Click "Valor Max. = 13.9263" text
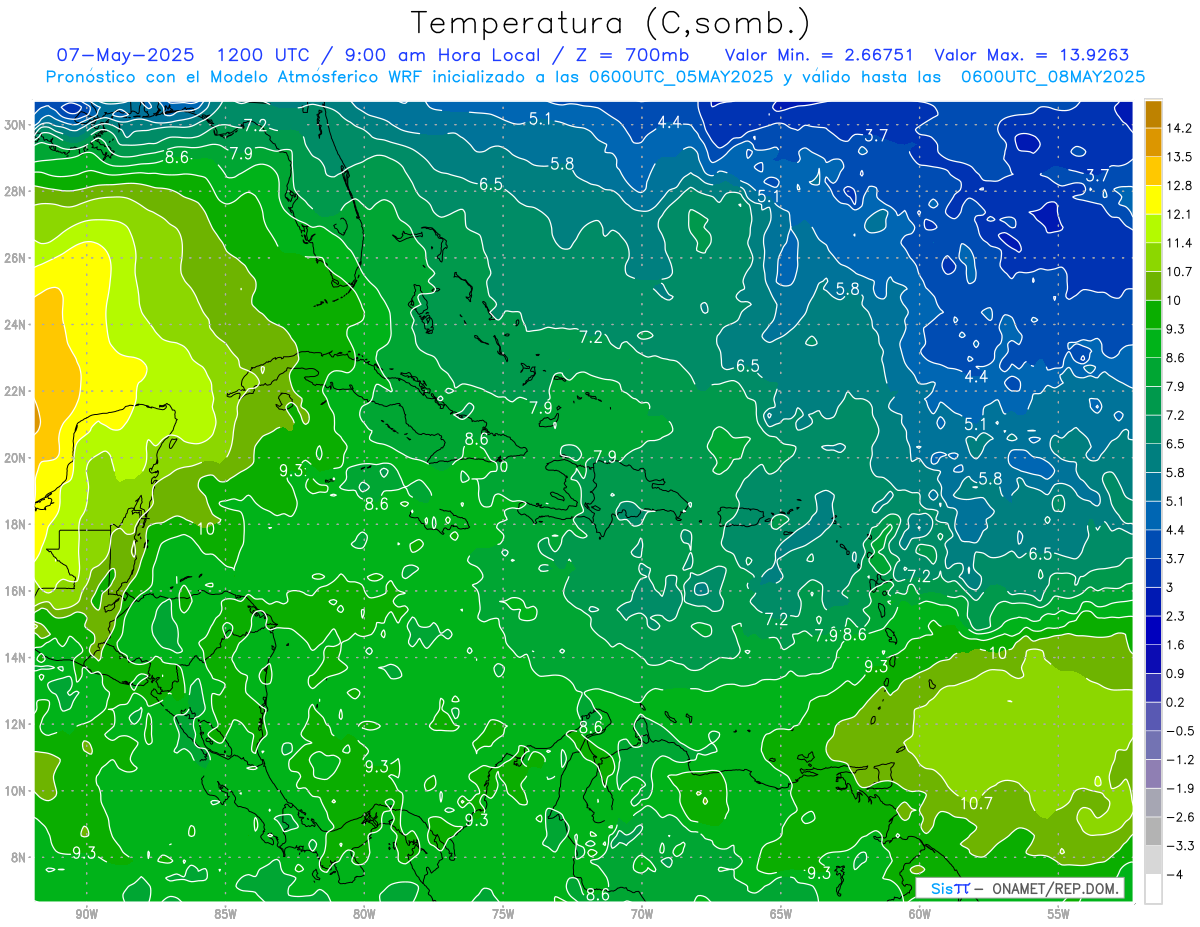Image resolution: width=1200 pixels, height=927 pixels. [1031, 55]
